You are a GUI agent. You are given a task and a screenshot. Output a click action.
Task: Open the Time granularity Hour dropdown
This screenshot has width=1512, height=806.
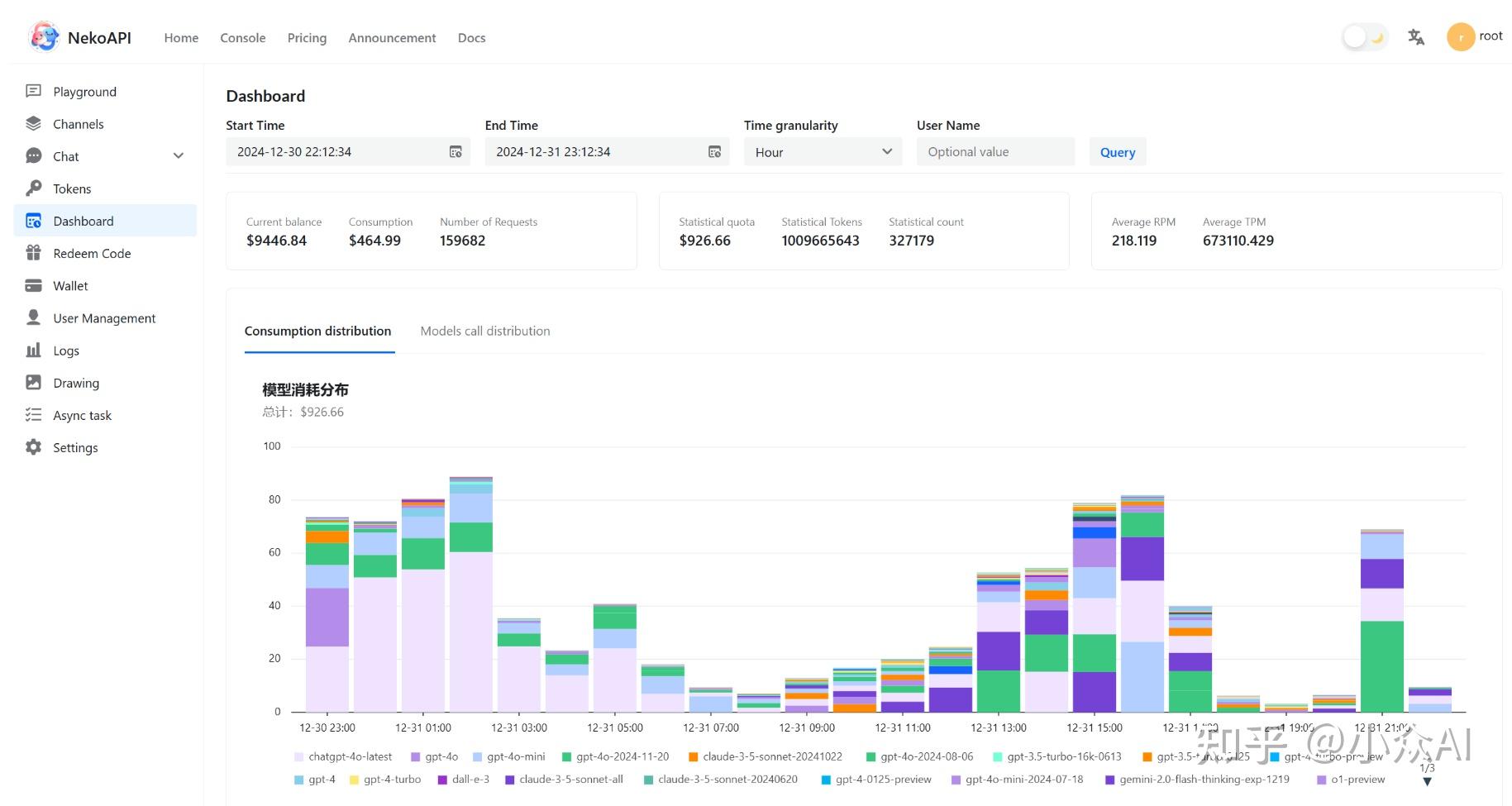822,151
